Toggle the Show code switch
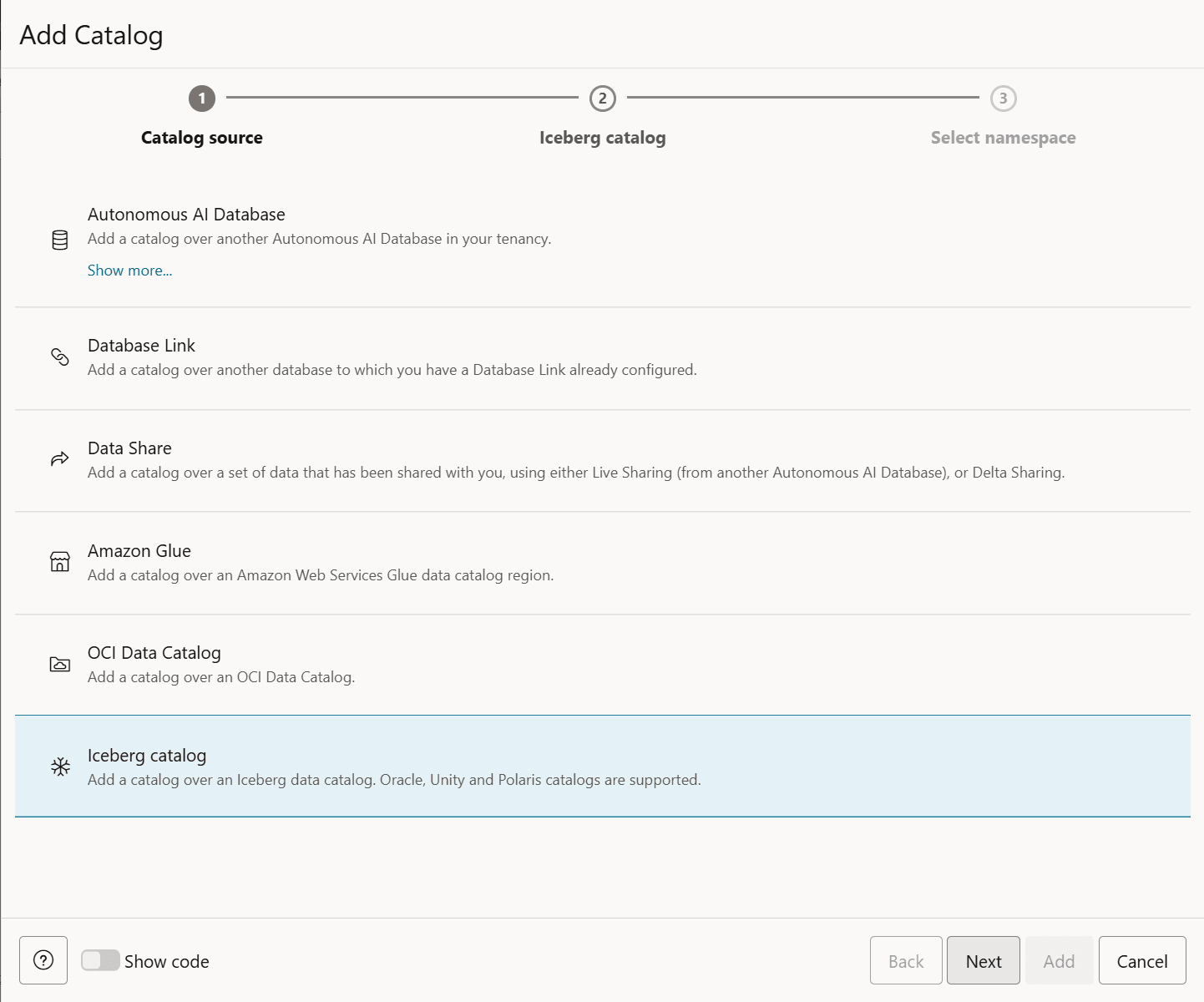Viewport: 1204px width, 1002px height. point(100,960)
